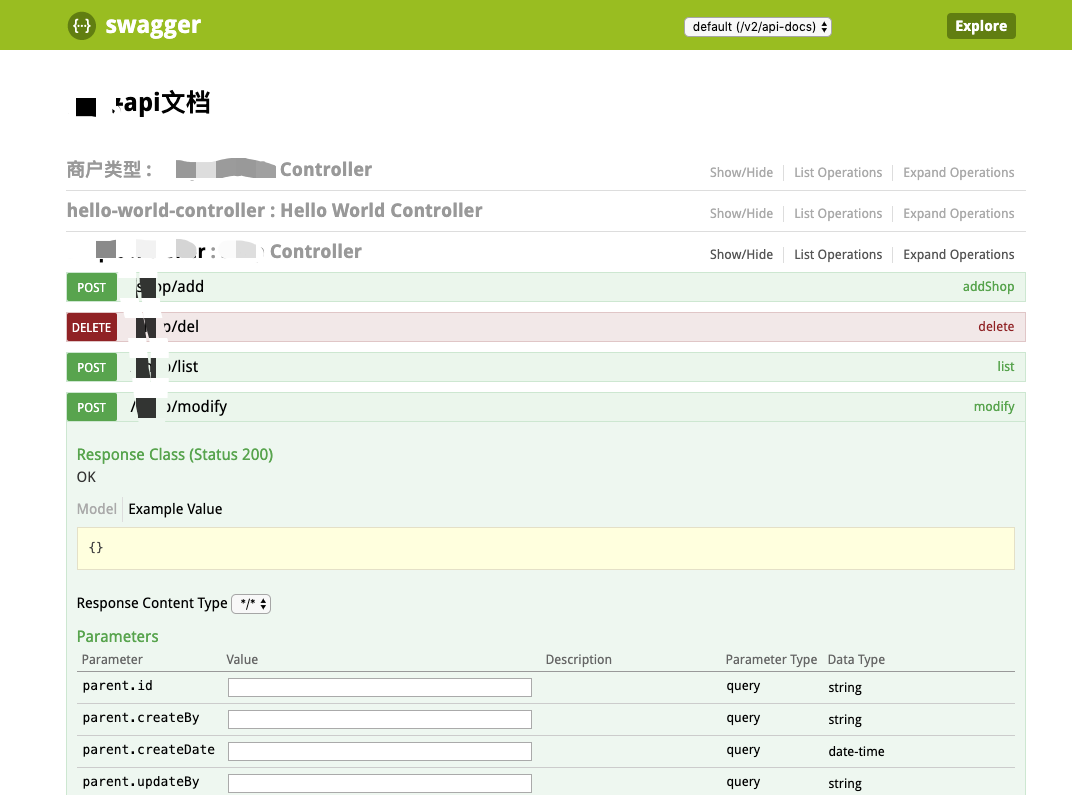Image resolution: width=1072 pixels, height=795 pixels.
Task: List Operations for 商户类型 controller
Action: (838, 172)
